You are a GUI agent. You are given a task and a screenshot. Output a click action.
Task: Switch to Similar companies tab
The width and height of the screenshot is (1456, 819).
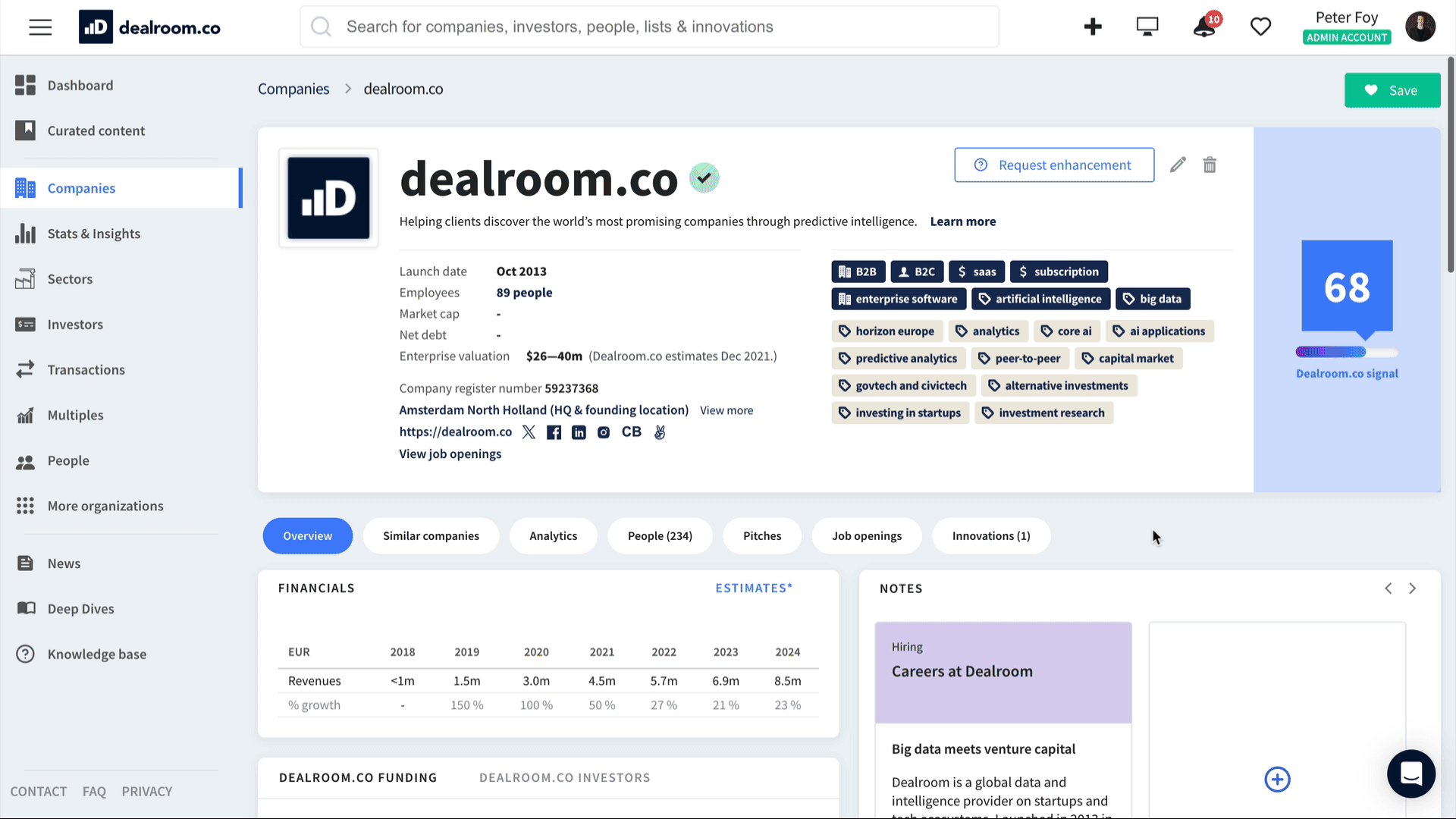[431, 536]
